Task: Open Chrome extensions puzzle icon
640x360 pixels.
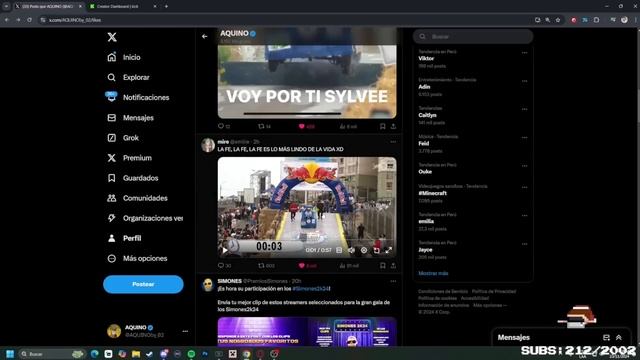Action: click(597, 20)
